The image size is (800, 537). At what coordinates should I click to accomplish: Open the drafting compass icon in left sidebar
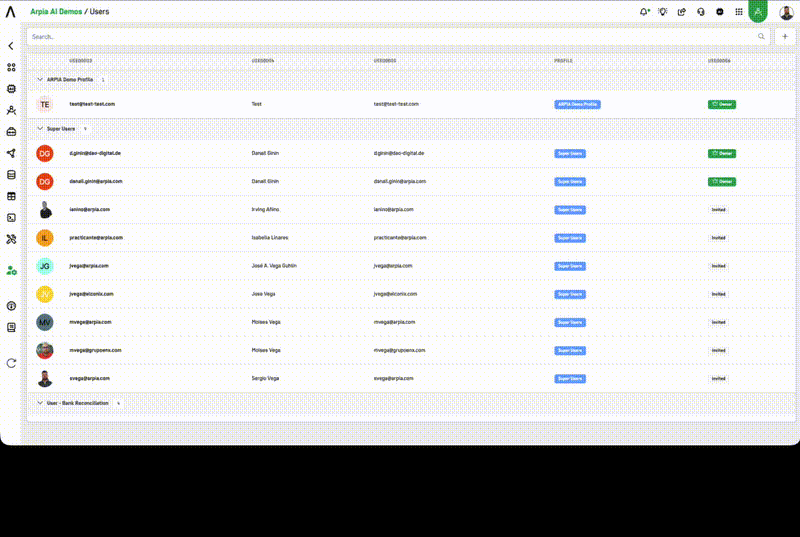[11, 110]
